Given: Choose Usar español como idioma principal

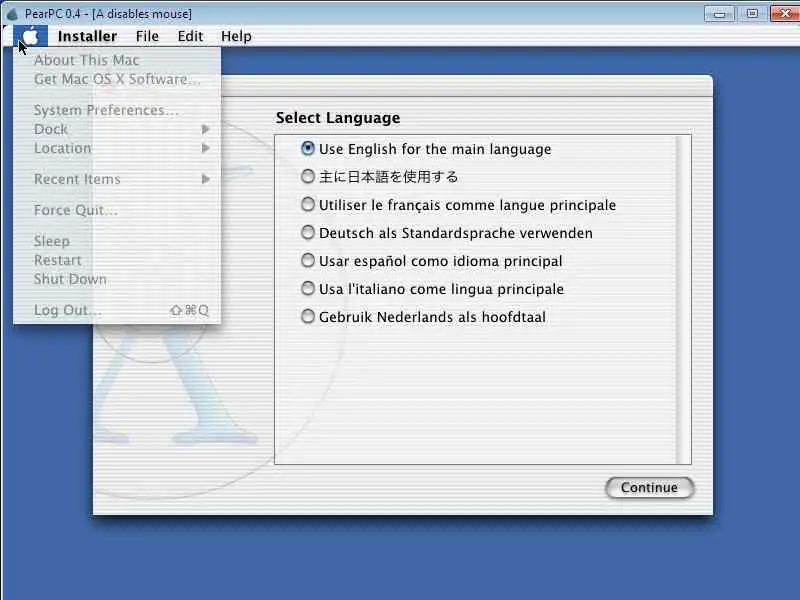Looking at the screenshot, I should pos(431,261).
